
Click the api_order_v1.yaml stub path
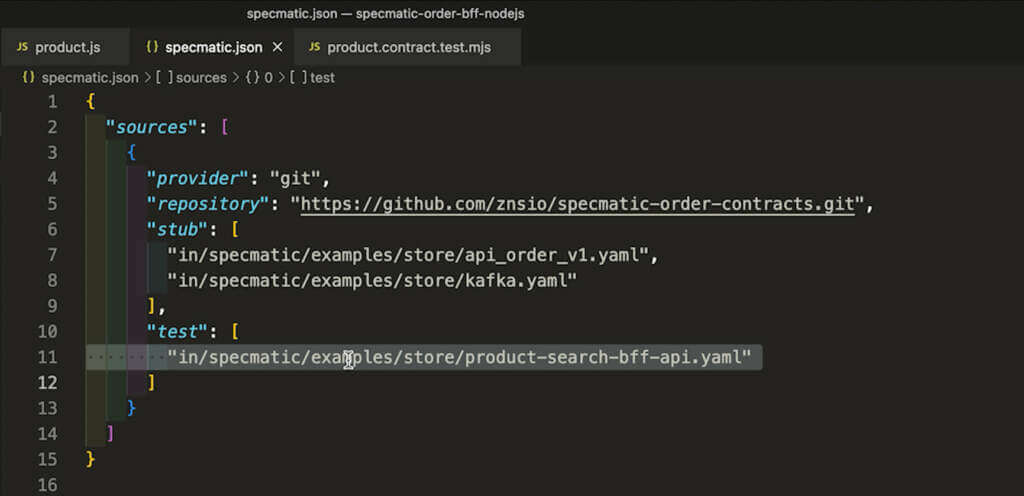tap(411, 255)
